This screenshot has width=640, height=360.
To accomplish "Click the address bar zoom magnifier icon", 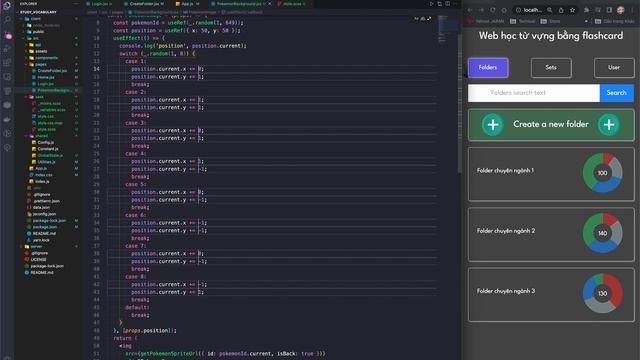I will [550, 10].
